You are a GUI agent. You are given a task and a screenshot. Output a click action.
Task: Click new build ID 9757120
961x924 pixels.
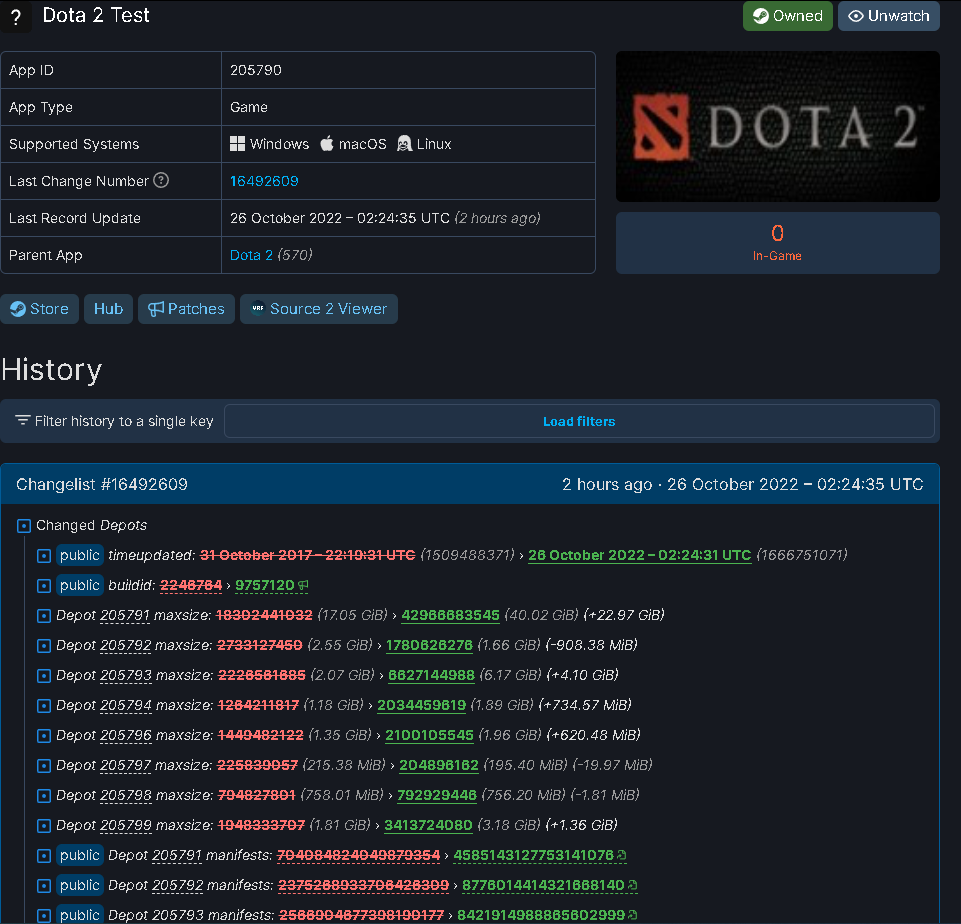click(x=265, y=585)
